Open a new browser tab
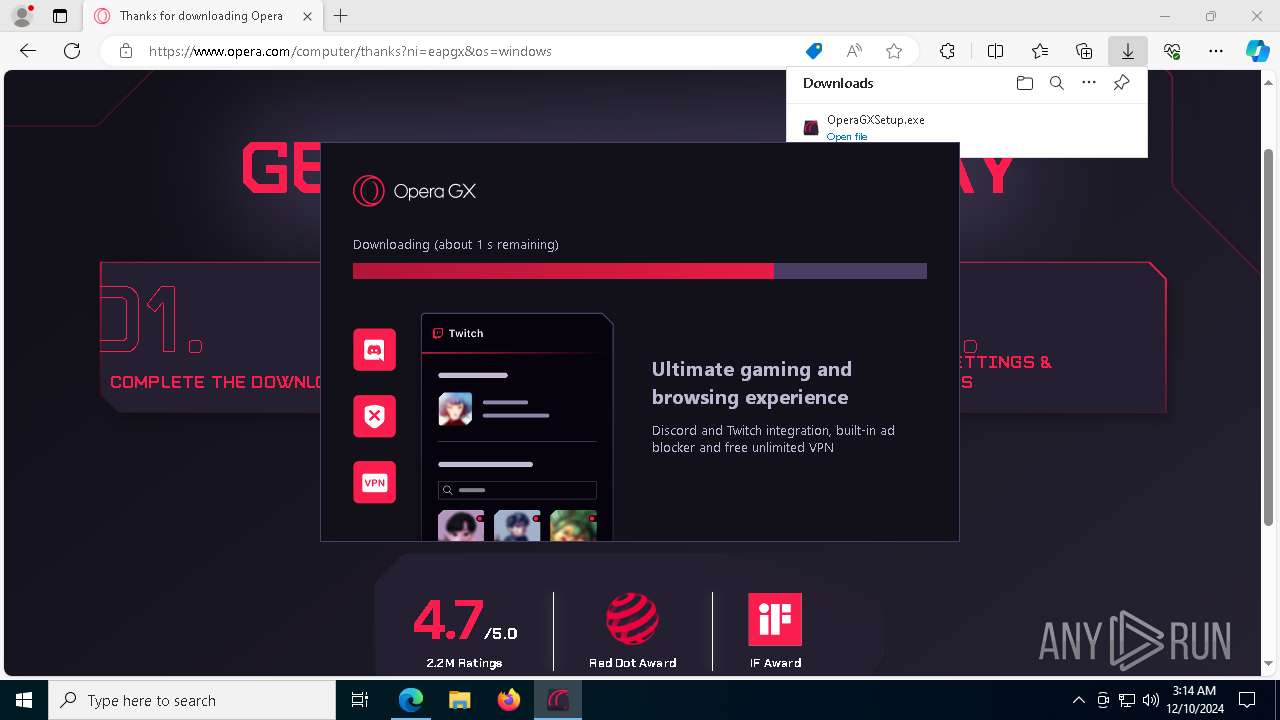1280x720 pixels. 341,16
